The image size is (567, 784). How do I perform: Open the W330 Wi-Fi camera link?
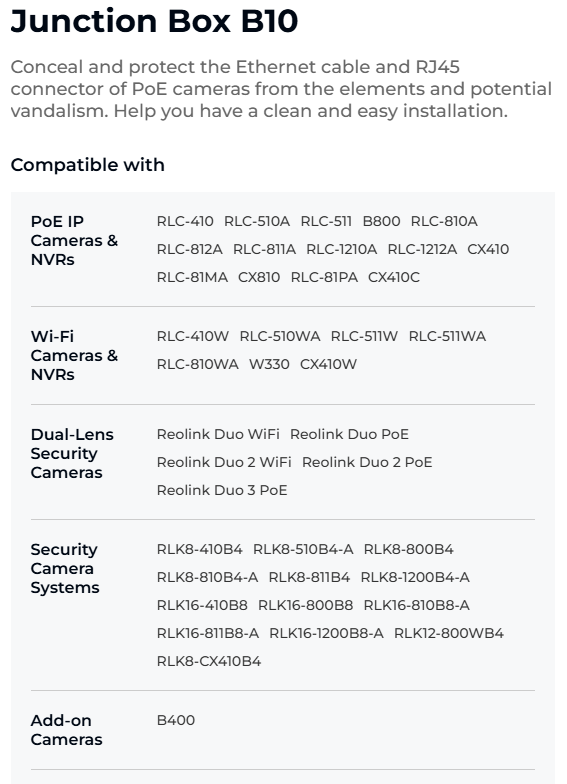point(269,364)
